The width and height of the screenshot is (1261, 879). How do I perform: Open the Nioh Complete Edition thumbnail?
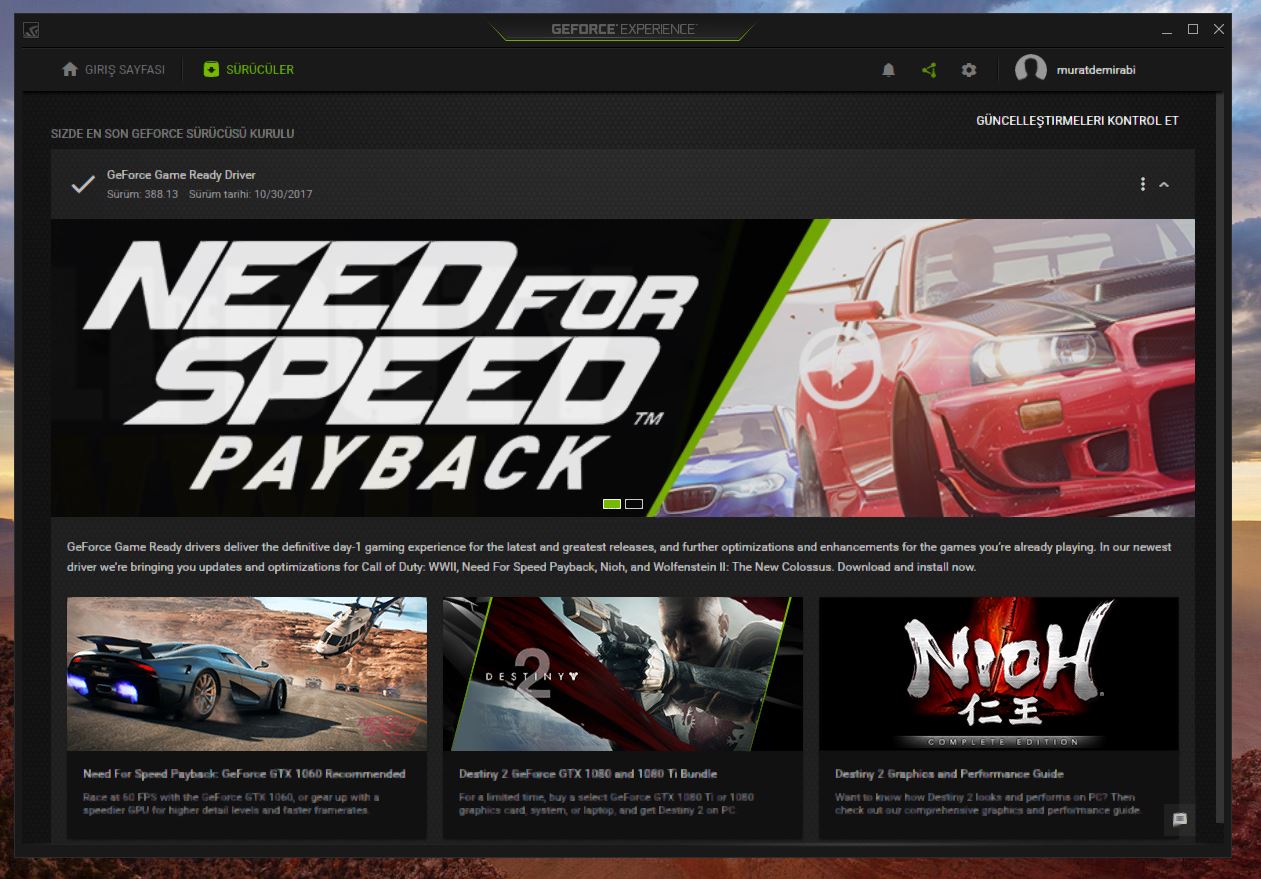click(999, 674)
